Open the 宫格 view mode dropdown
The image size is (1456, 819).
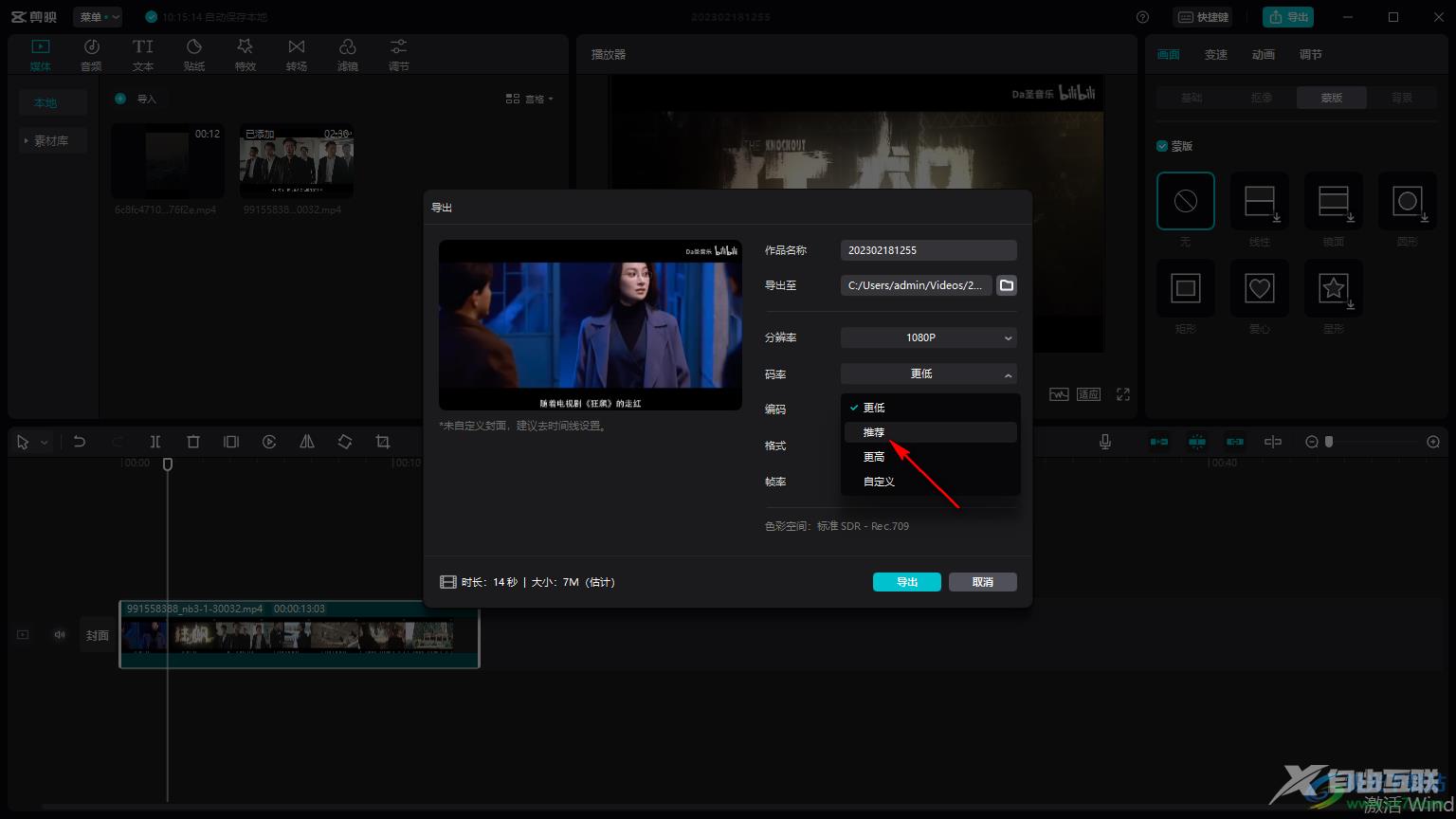pyautogui.click(x=530, y=99)
